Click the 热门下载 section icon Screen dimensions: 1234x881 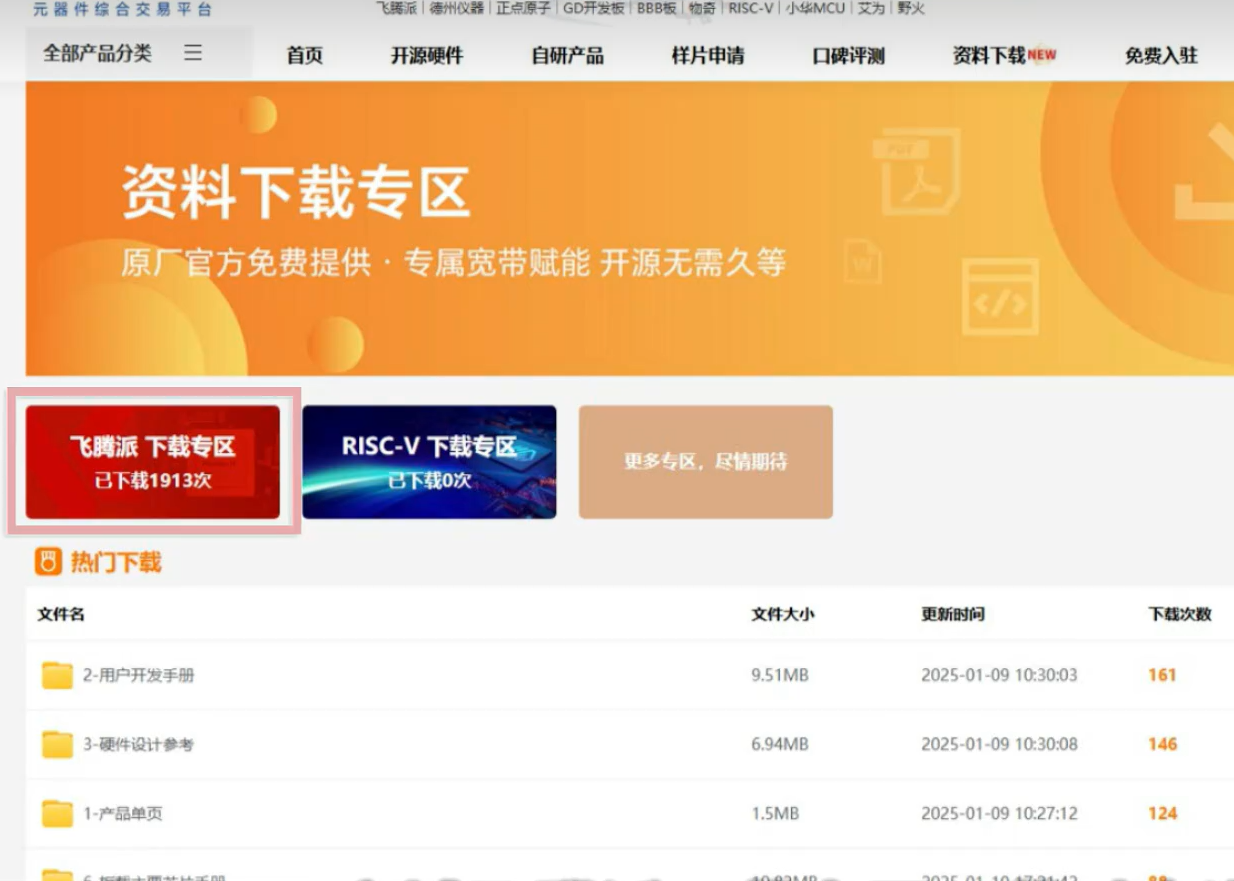pyautogui.click(x=48, y=562)
